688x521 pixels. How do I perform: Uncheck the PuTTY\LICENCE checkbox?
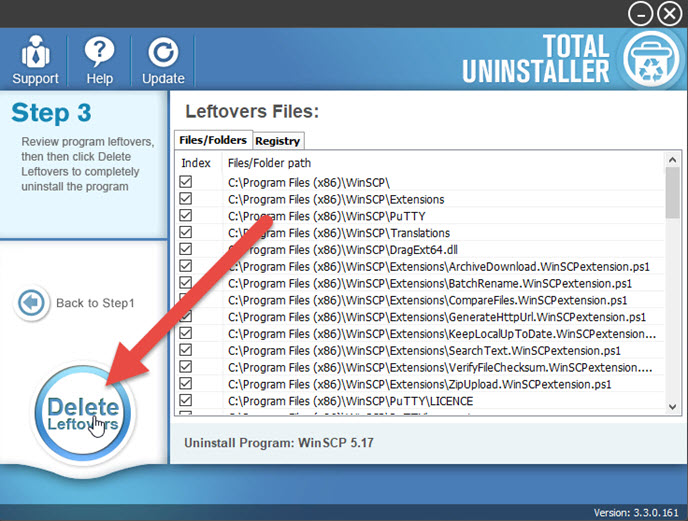186,400
